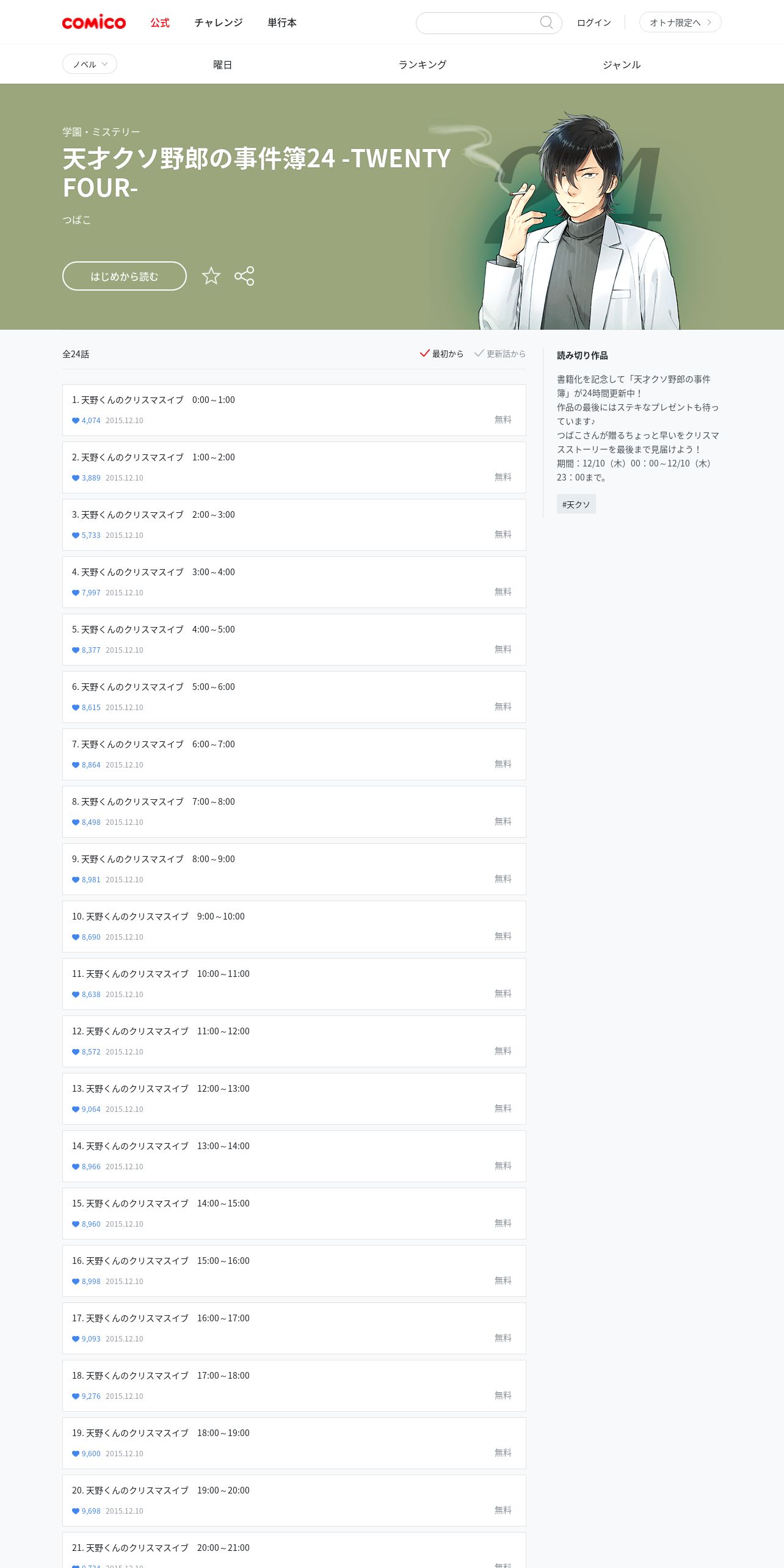The image size is (784, 1568).
Task: Click heart icon on episode 1
Action: tap(76, 421)
